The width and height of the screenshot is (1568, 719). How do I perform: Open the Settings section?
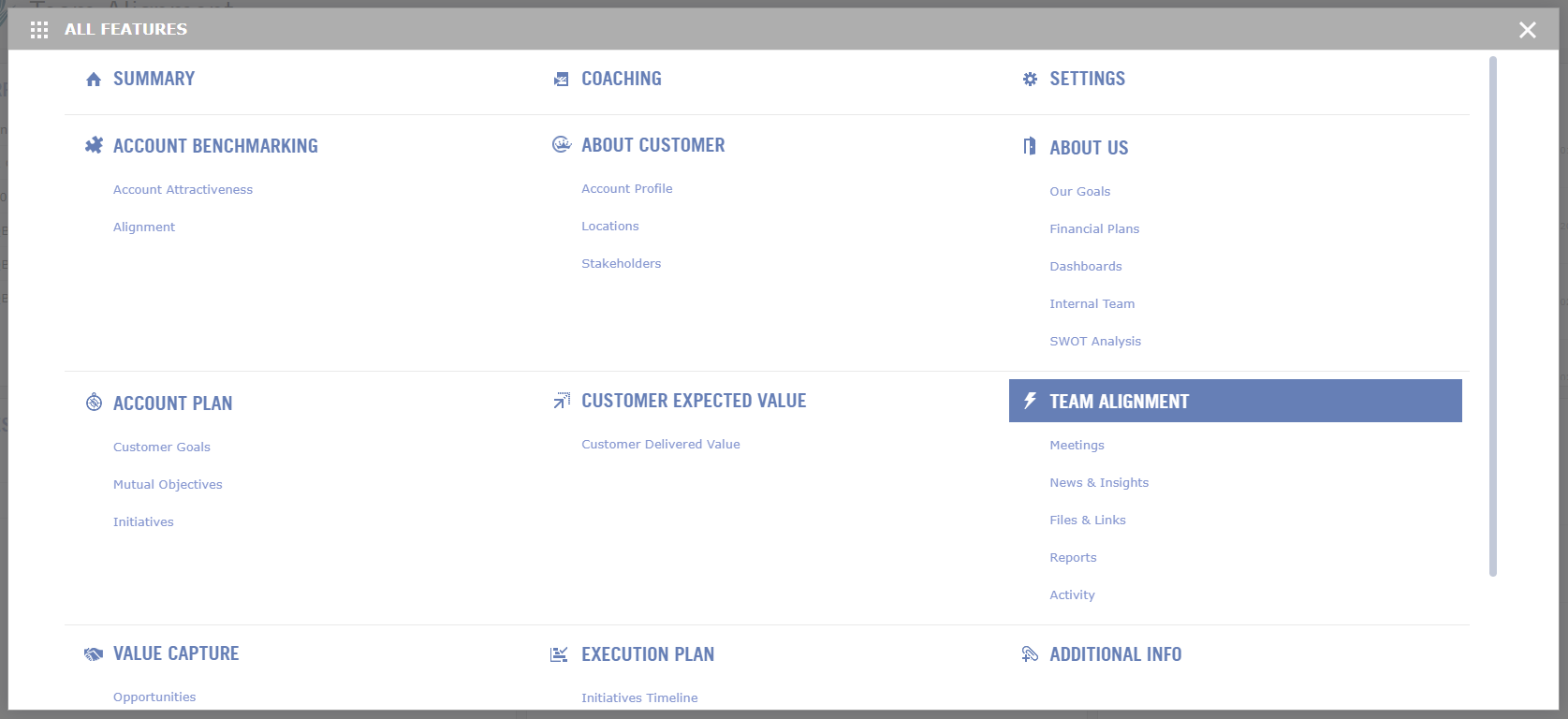1088,79
